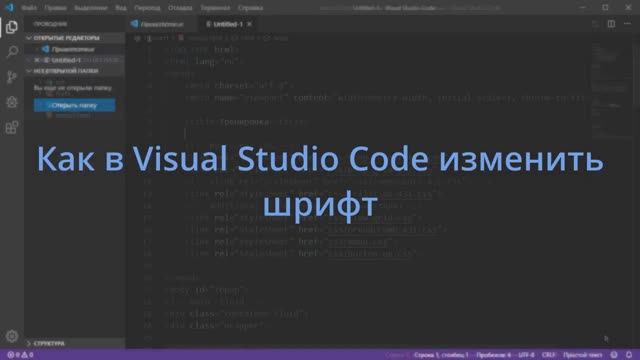Open the Правка menu
The height and width of the screenshot is (360, 640).
point(56,8)
